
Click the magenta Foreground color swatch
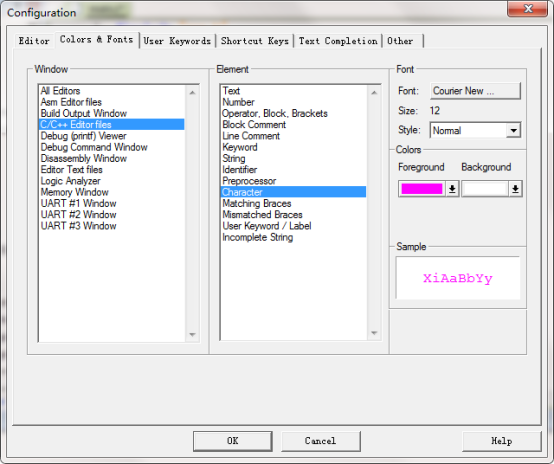tap(422, 189)
